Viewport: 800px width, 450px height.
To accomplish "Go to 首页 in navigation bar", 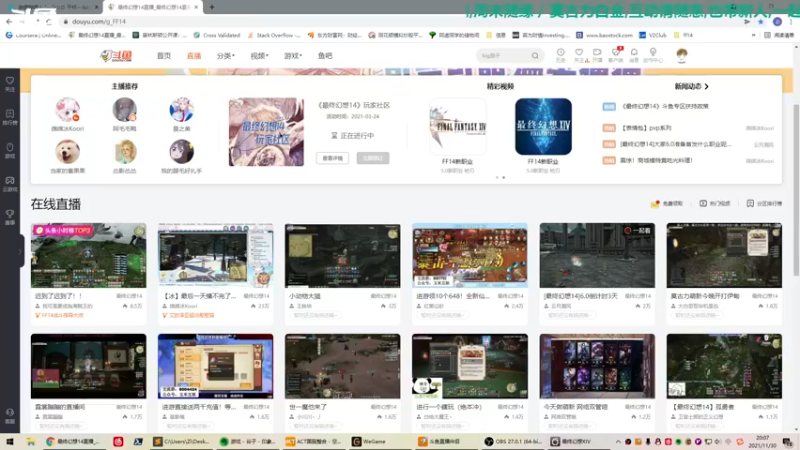I will [x=164, y=56].
